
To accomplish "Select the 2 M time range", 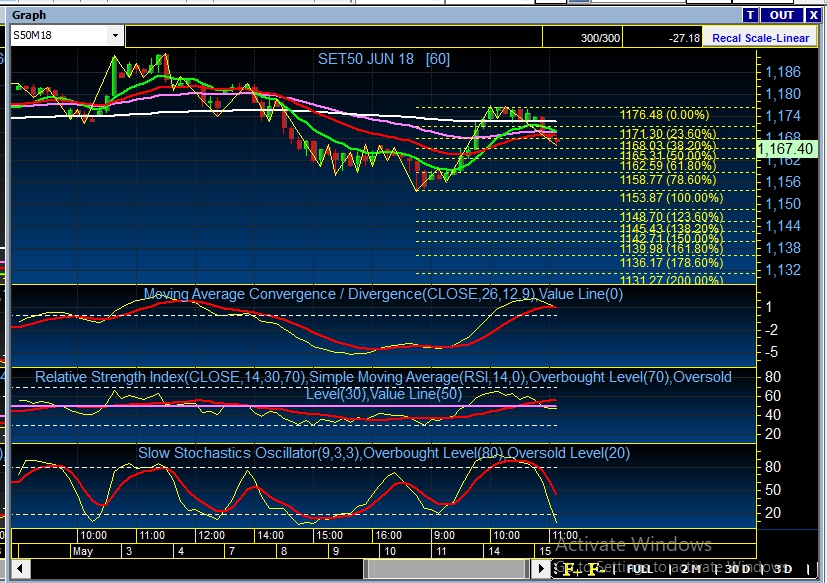I will point(690,569).
